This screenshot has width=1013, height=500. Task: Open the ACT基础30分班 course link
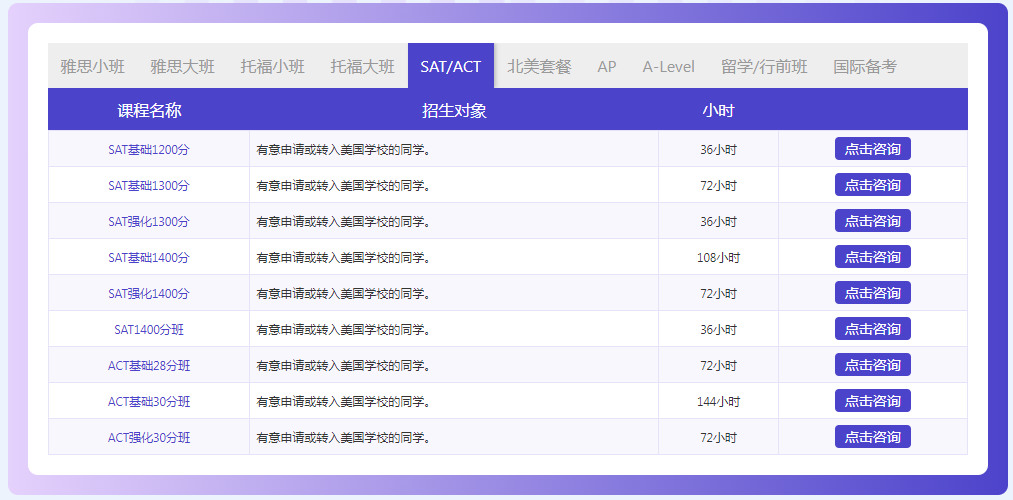[x=149, y=401]
